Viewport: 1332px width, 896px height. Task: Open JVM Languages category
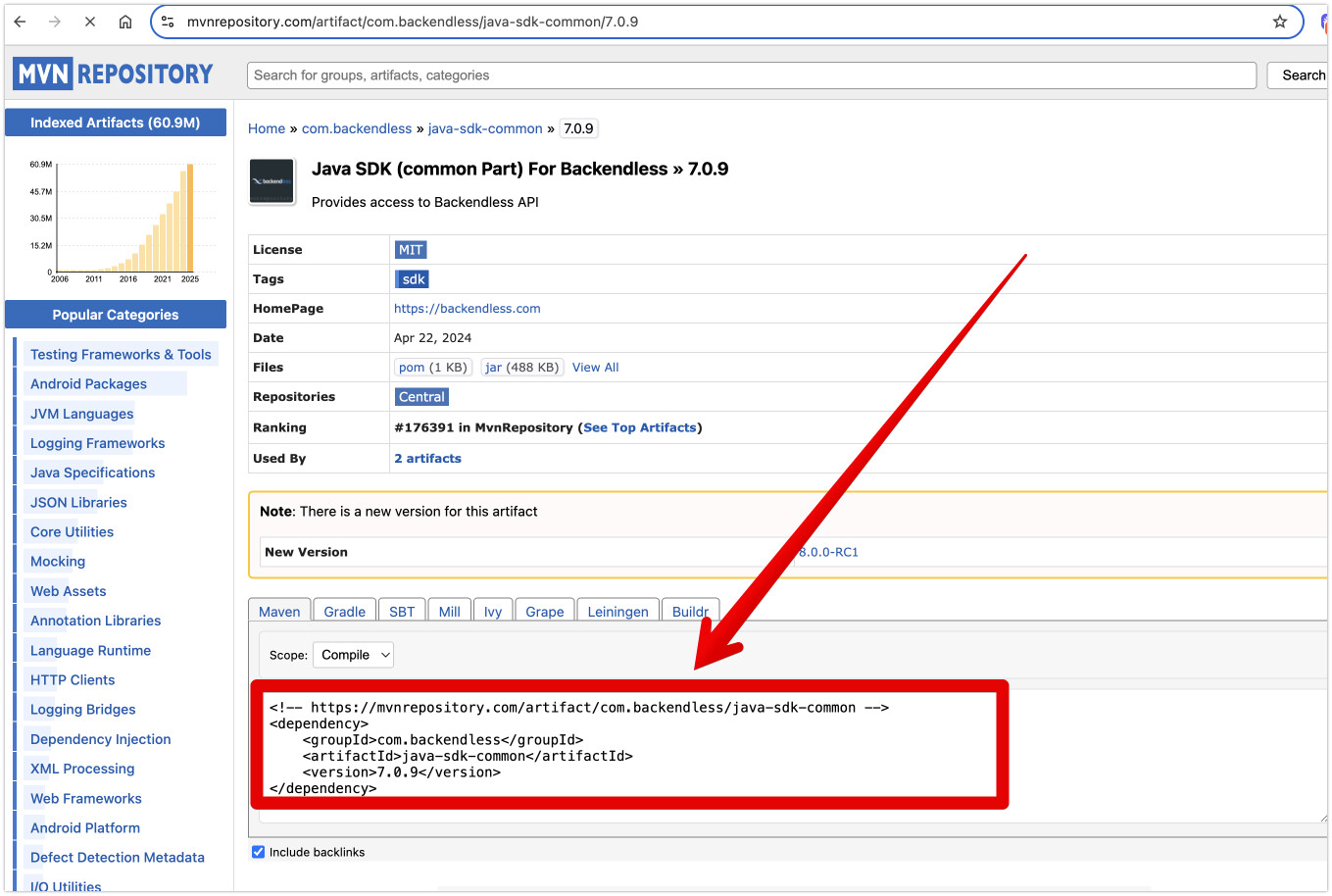point(81,414)
